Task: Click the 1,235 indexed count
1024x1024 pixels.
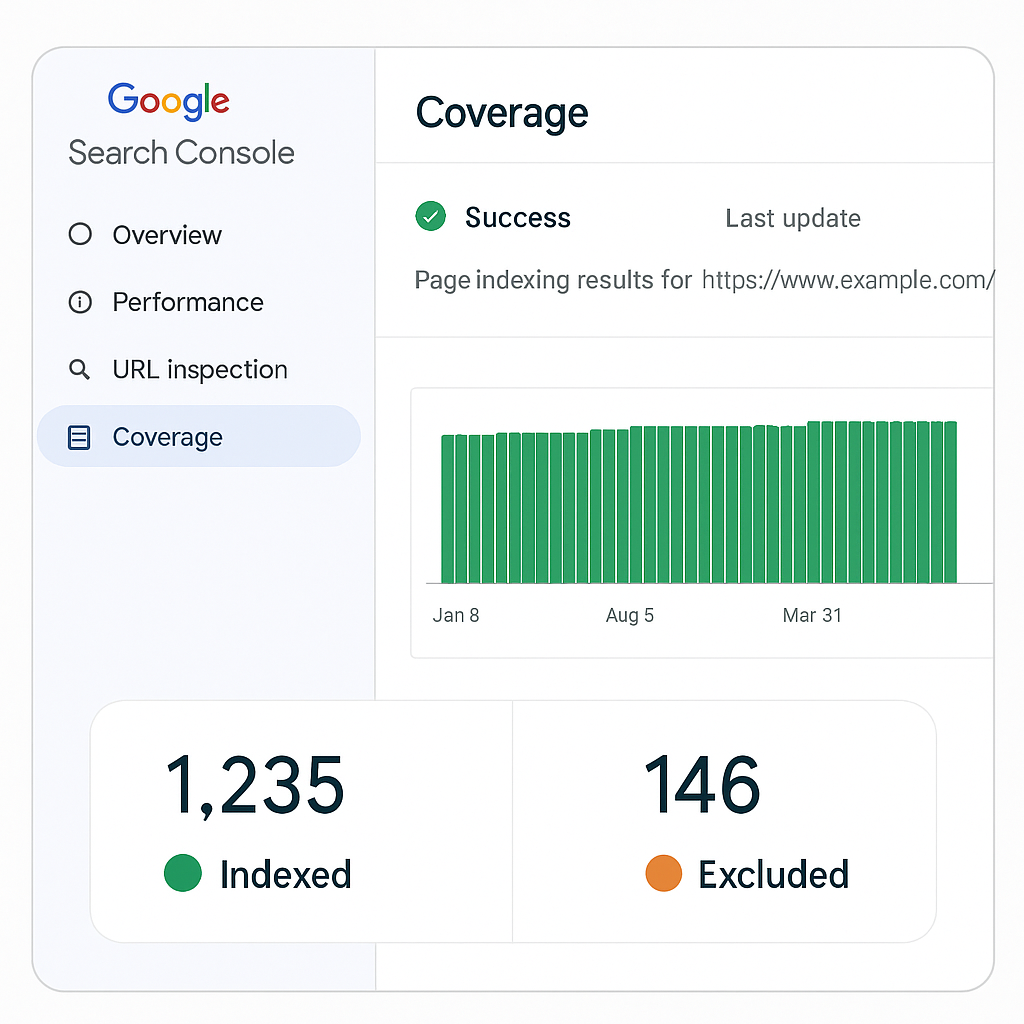Action: [255, 785]
